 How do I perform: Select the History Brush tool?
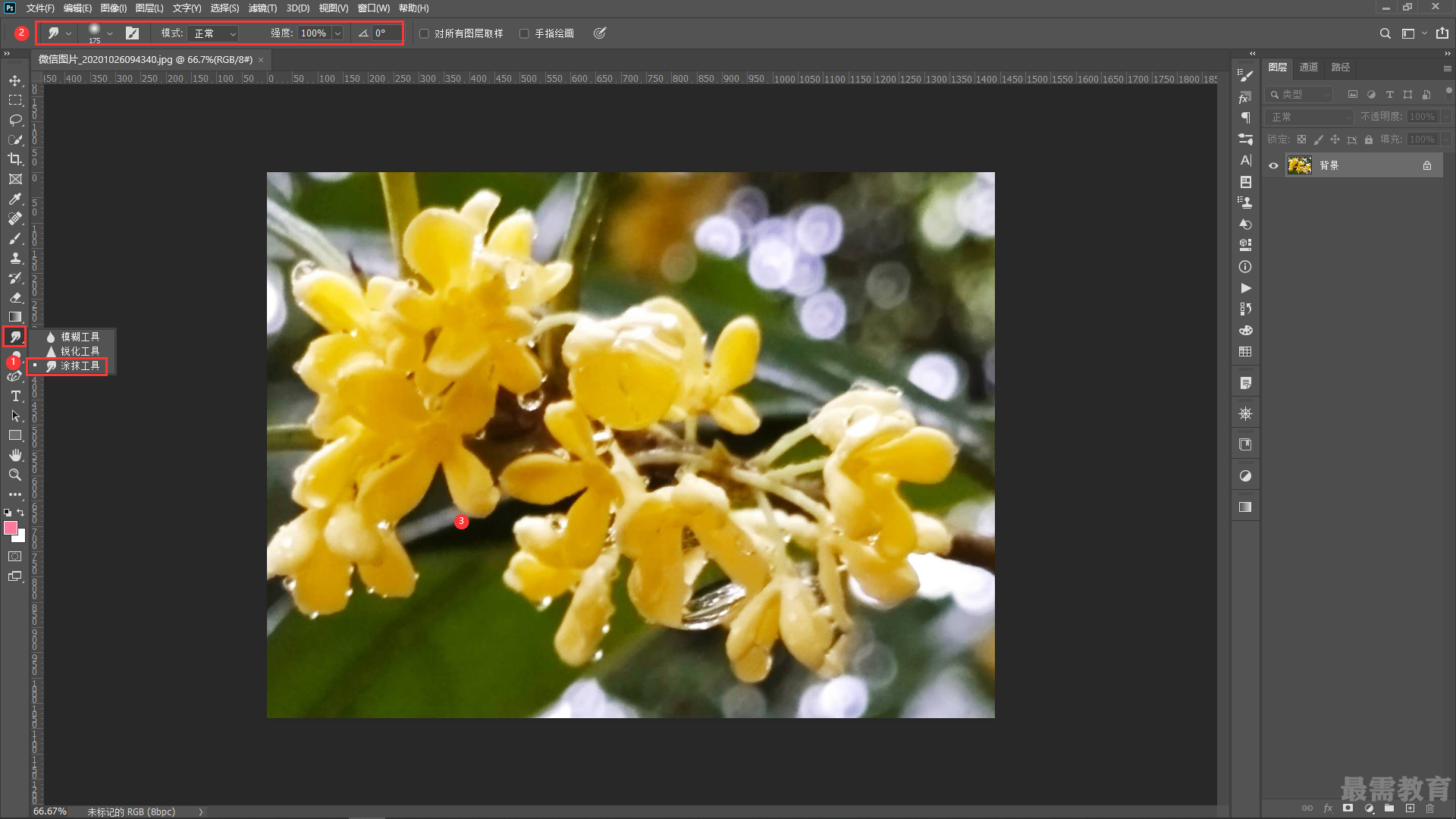click(15, 278)
